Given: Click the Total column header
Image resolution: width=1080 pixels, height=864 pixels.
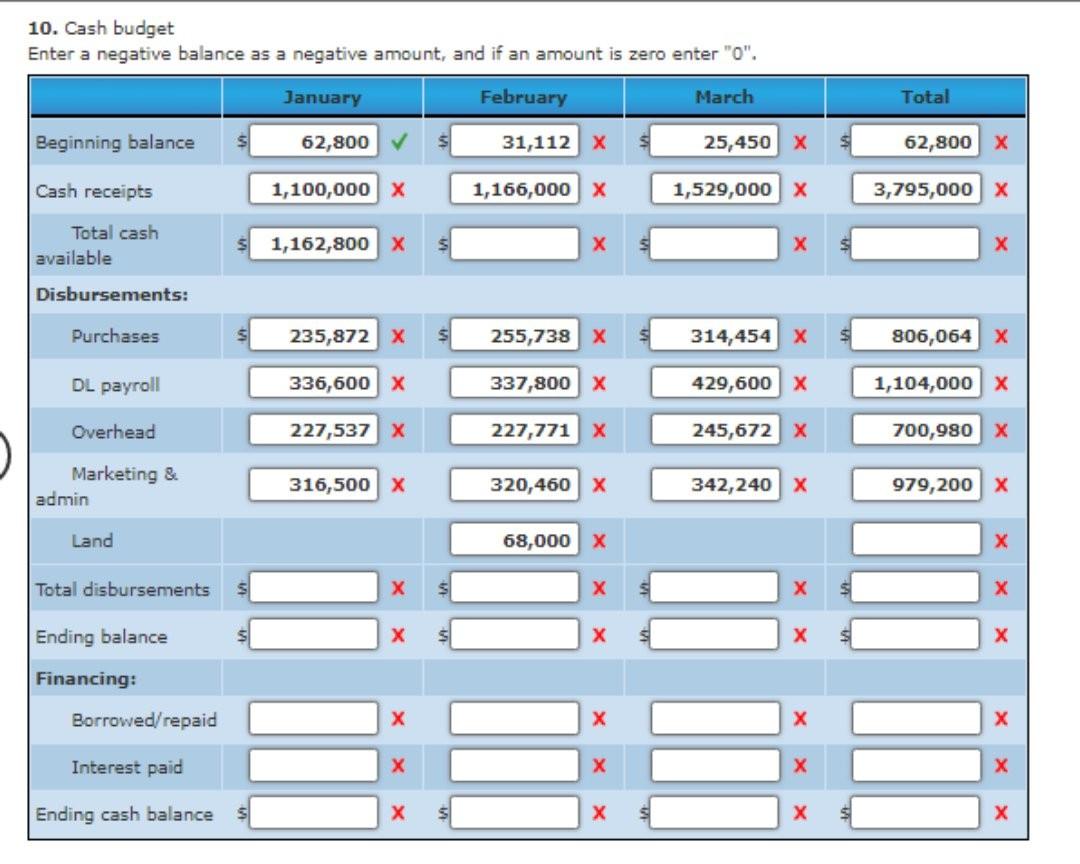Looking at the screenshot, I should click(x=926, y=97).
